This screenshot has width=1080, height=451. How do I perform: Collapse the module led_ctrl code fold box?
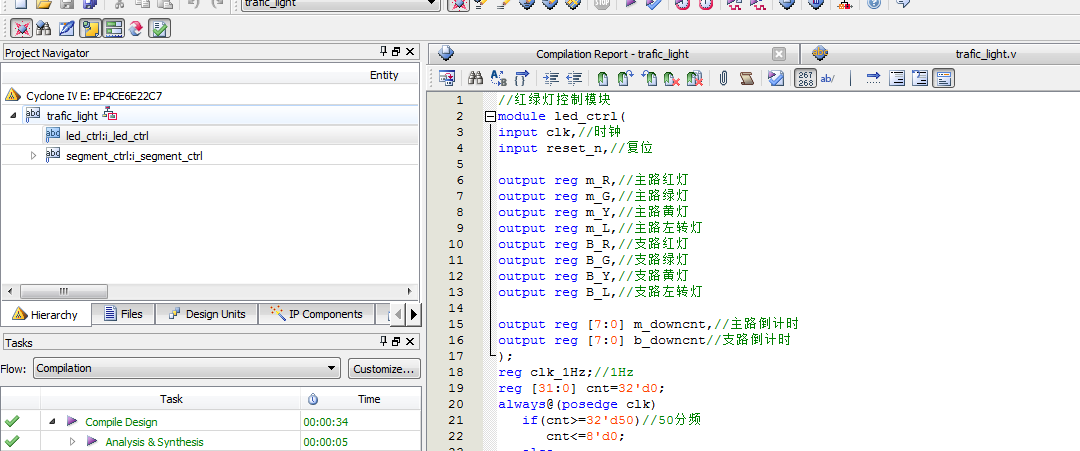(x=490, y=117)
